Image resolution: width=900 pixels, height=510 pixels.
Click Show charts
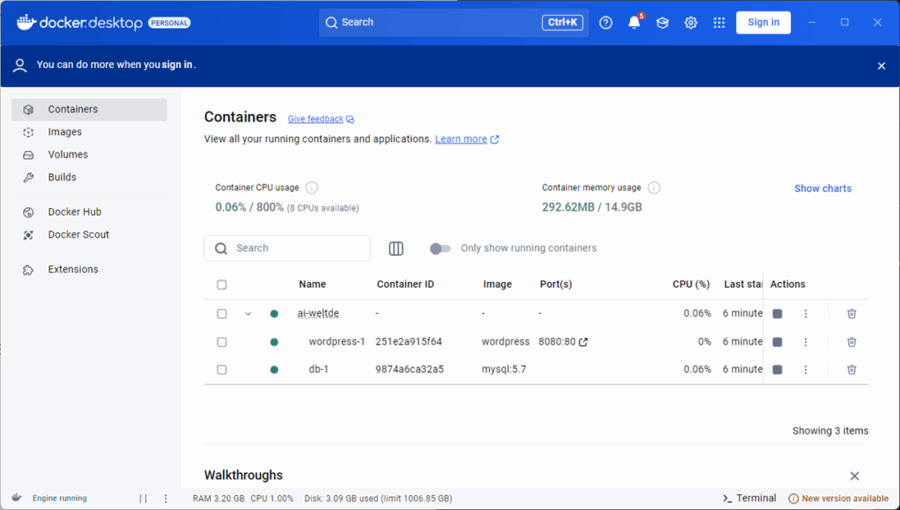[823, 188]
